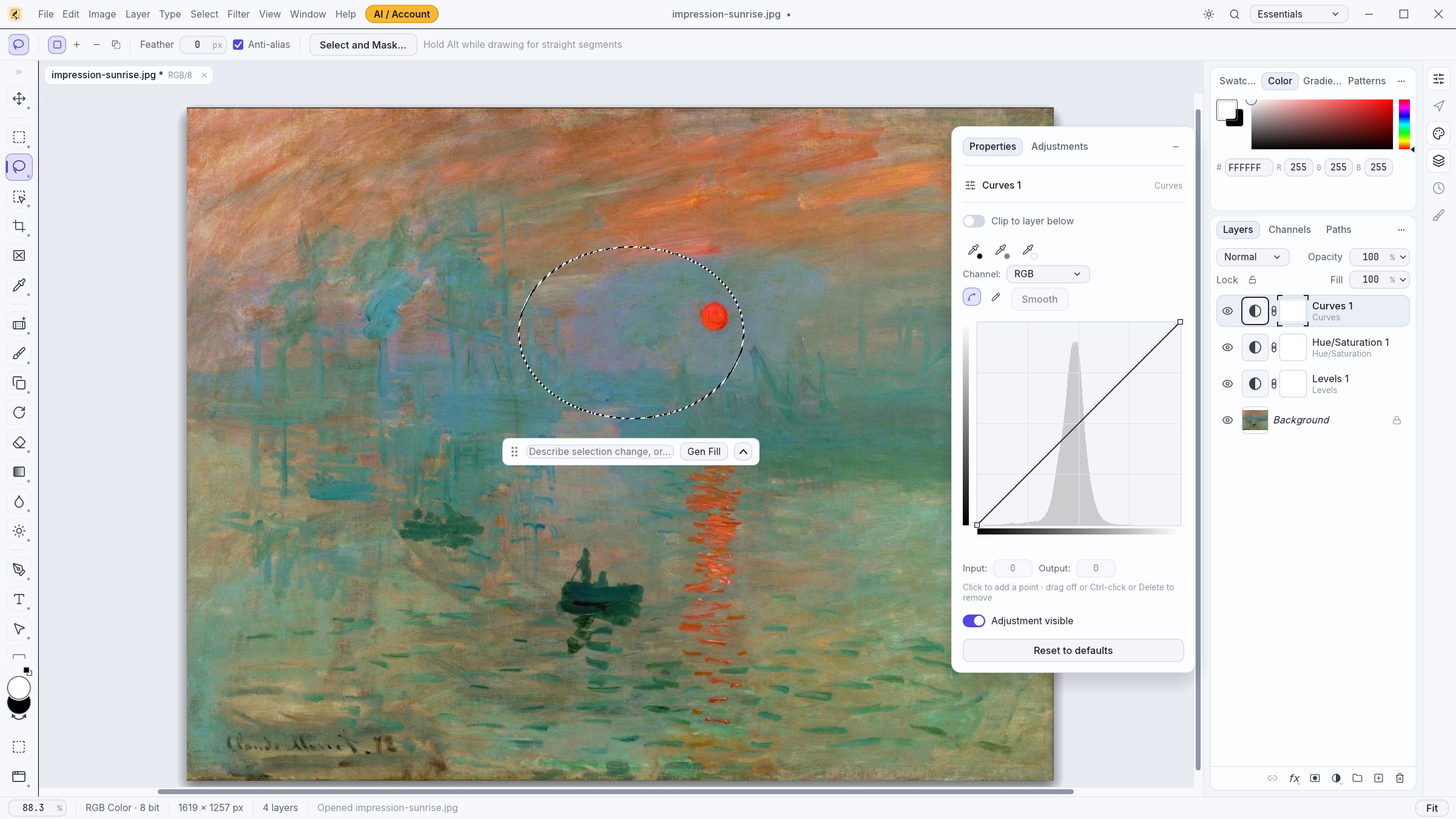Open the Layers panel options menu
The width and height of the screenshot is (1456, 819).
coord(1401,229)
